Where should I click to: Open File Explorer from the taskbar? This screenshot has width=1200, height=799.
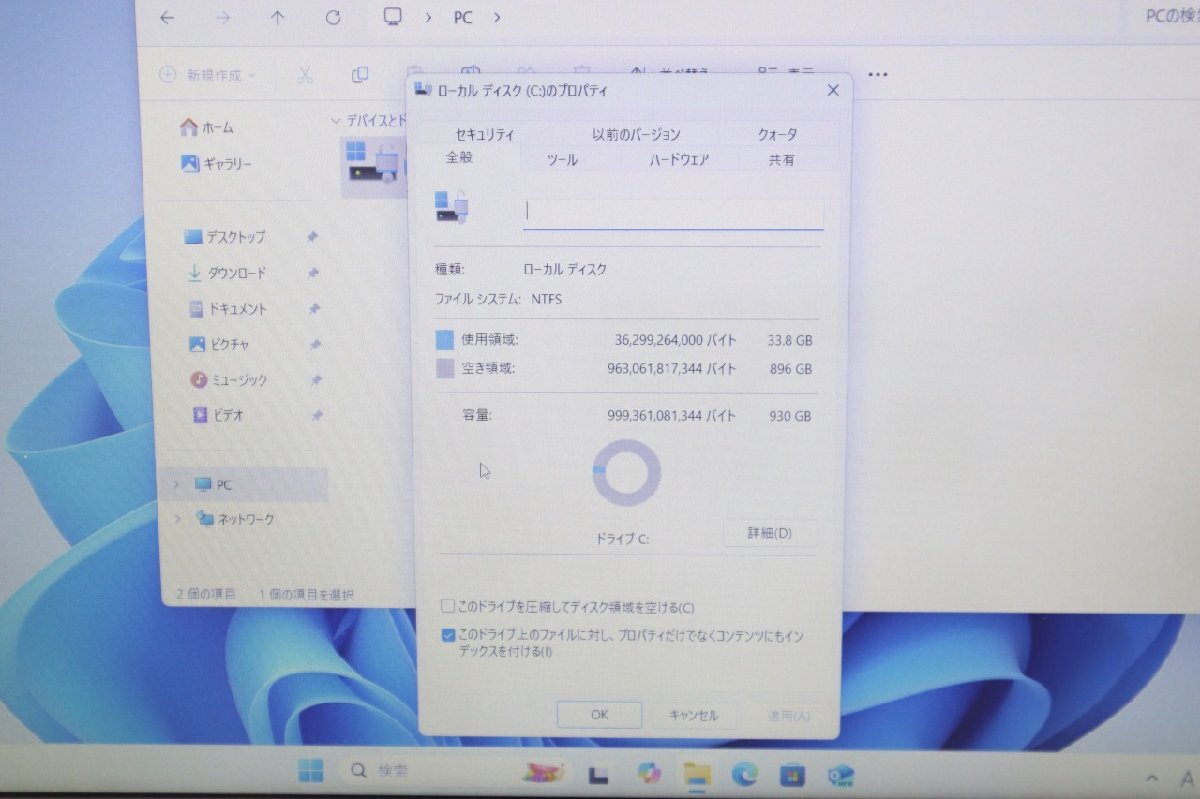697,773
